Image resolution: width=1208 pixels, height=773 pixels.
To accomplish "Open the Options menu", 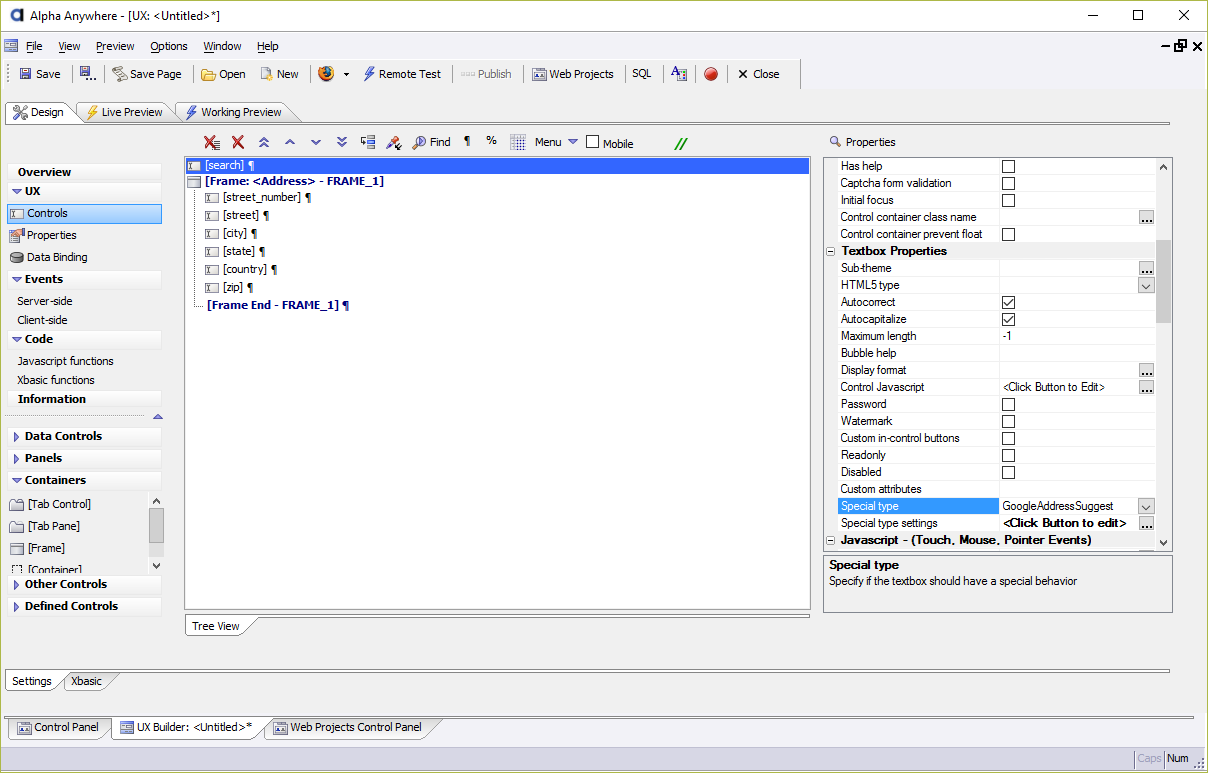I will pos(169,46).
